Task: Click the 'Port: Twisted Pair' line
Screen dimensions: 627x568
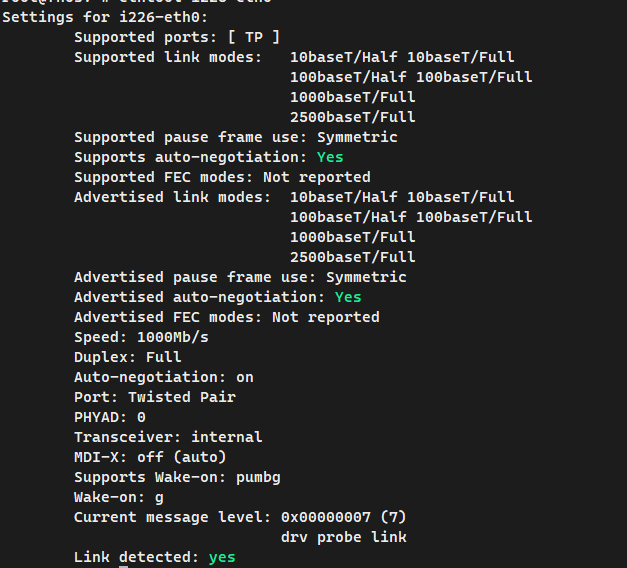Action: click(x=155, y=397)
